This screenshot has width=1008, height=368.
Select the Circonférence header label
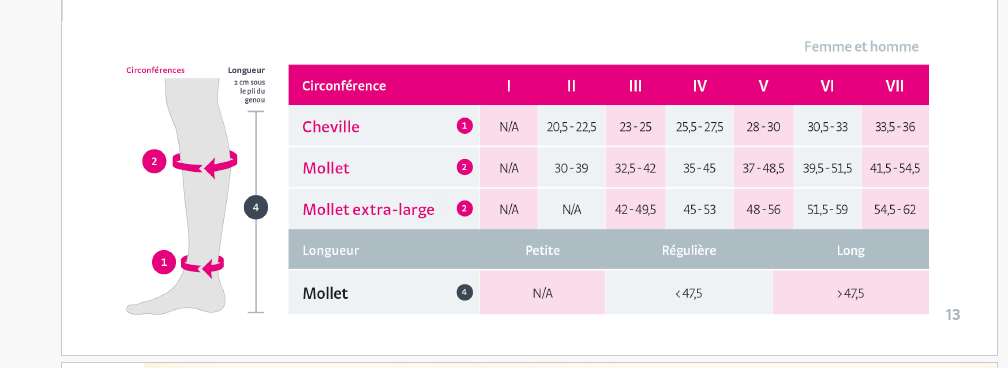click(344, 86)
